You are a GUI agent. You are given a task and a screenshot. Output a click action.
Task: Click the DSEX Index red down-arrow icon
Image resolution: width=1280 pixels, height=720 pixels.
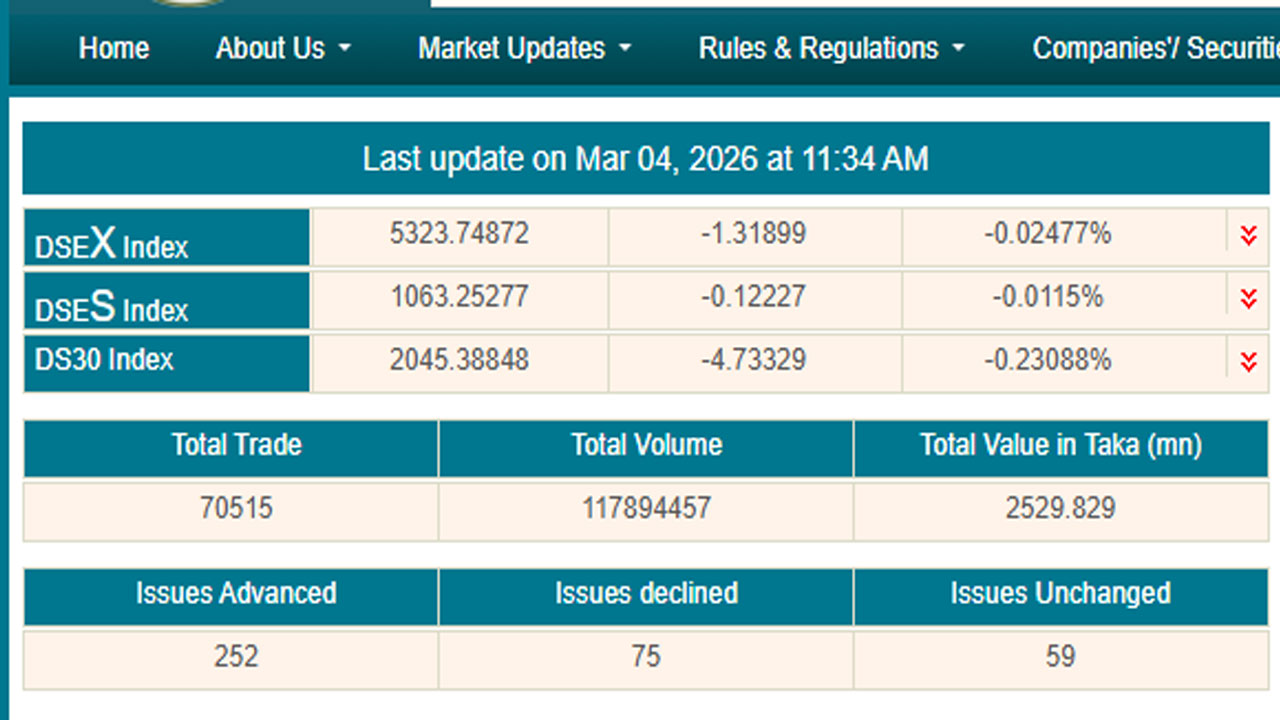pos(1248,235)
